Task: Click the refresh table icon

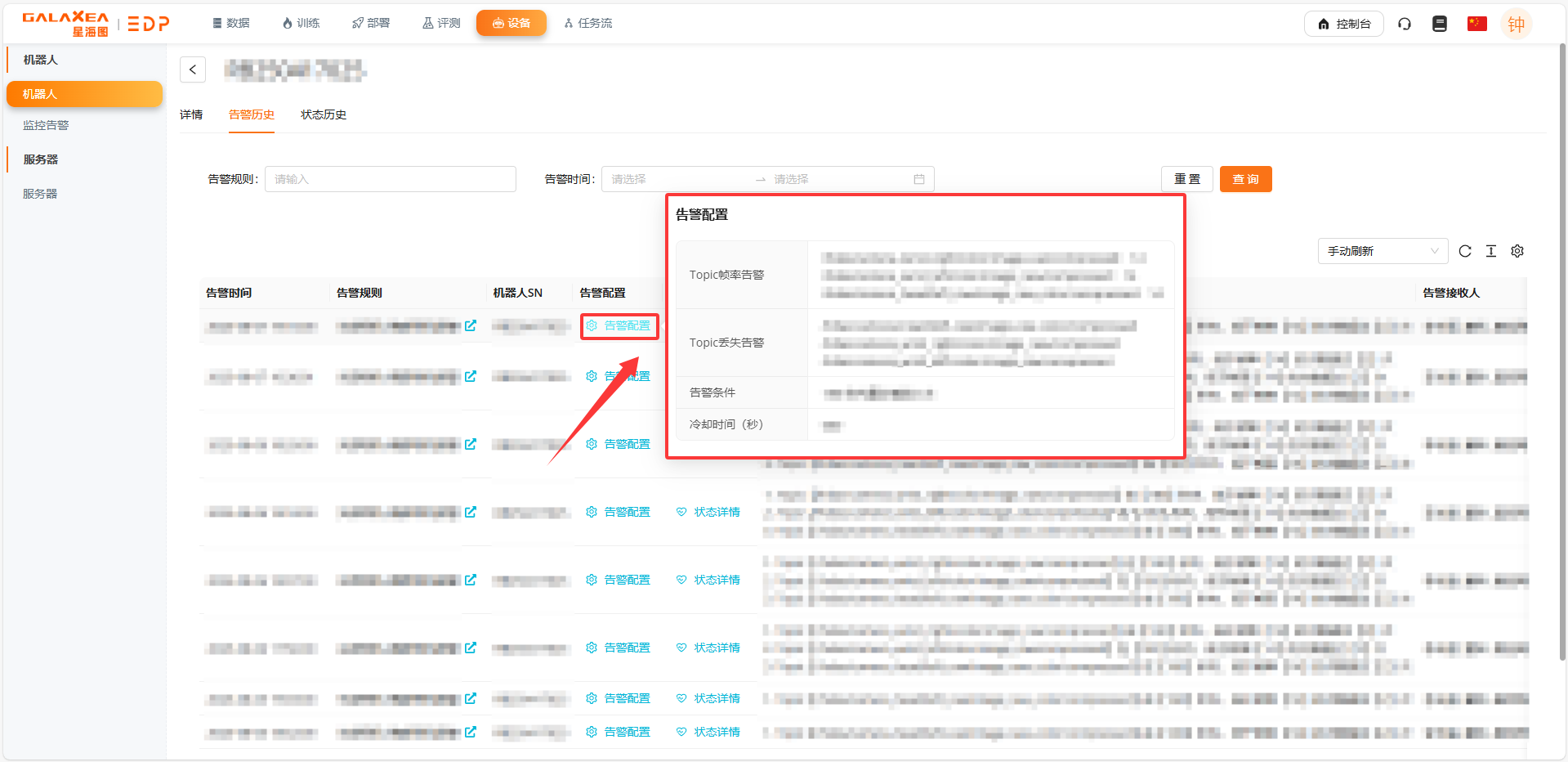Action: click(1465, 251)
